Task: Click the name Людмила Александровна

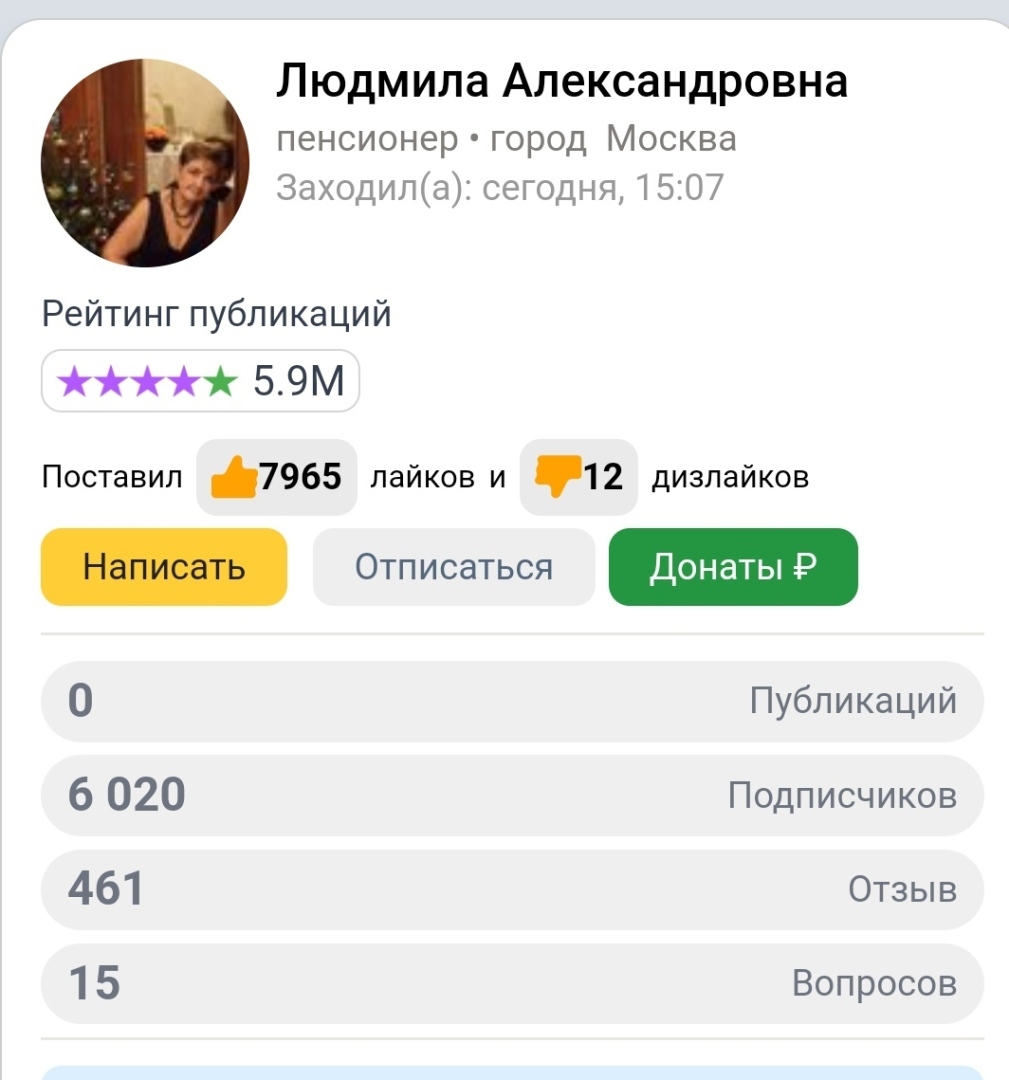Action: 561,81
